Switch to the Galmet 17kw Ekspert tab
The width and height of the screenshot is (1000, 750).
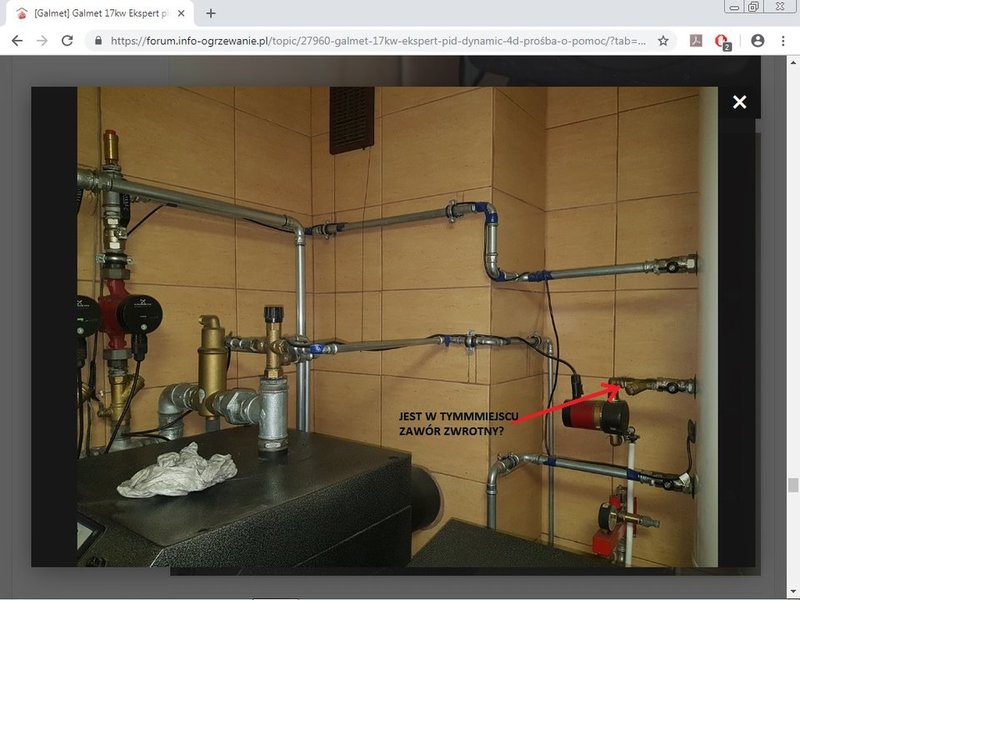100,14
